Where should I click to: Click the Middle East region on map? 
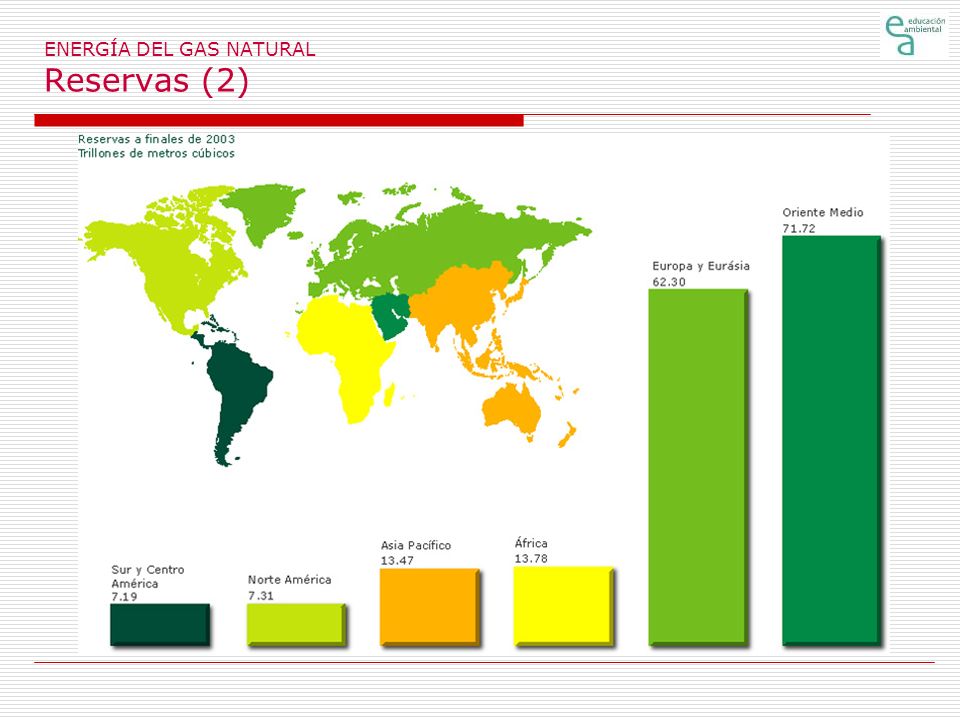coord(391,312)
